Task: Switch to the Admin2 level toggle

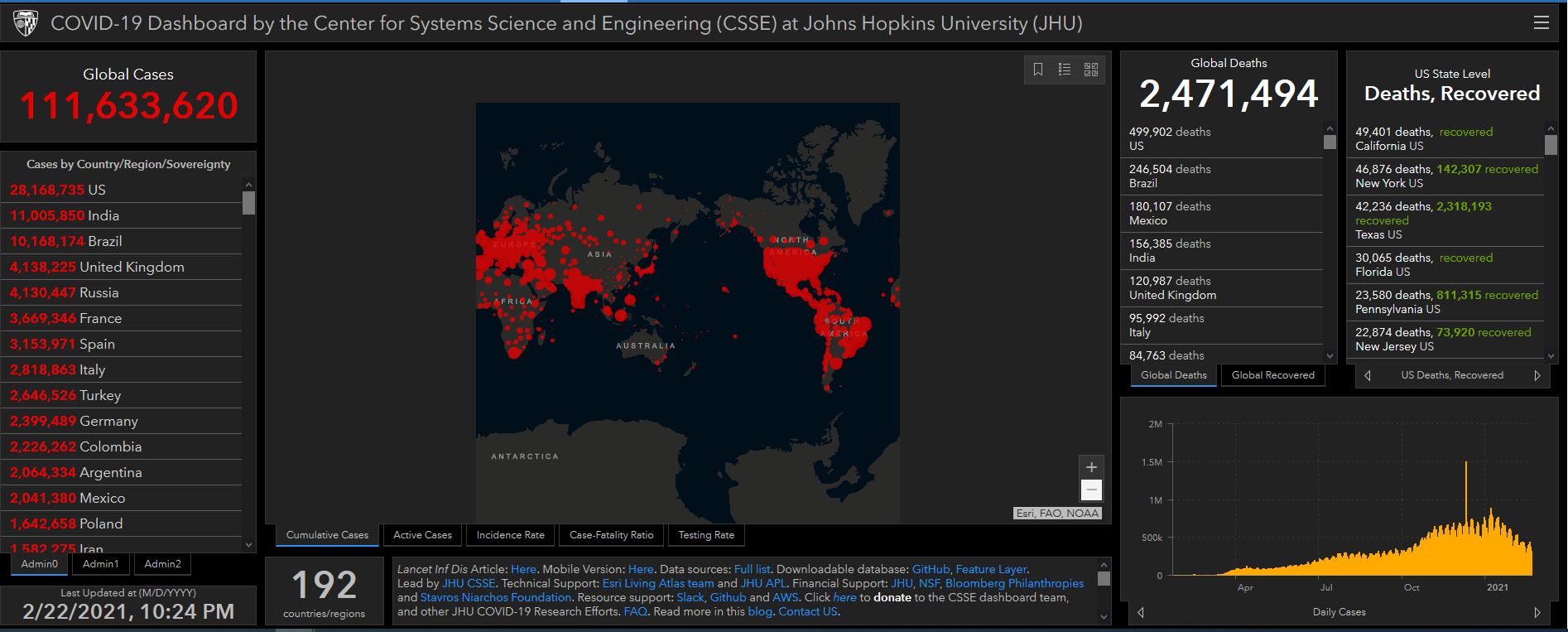Action: coord(162,564)
